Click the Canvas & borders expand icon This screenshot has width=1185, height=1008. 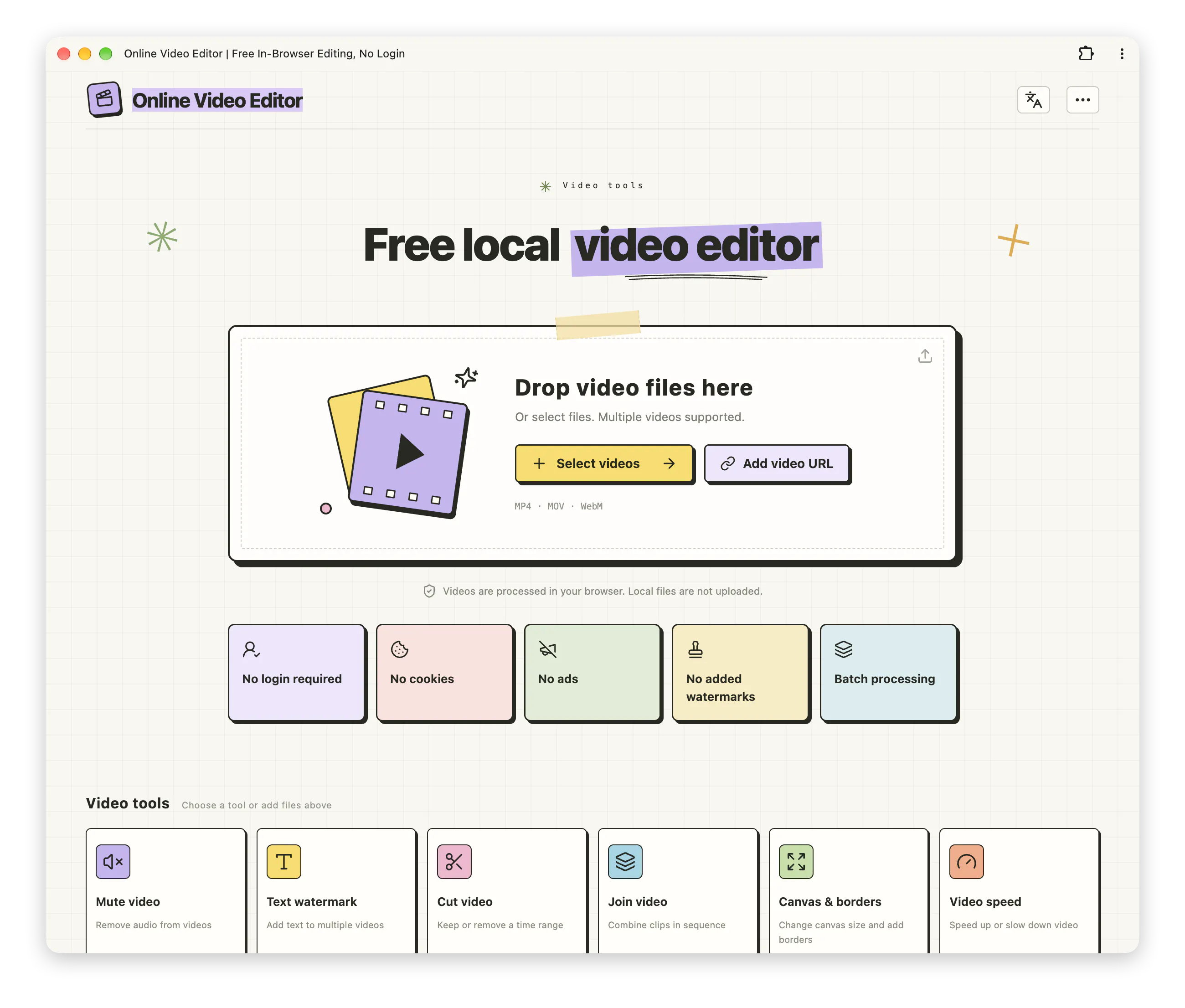(795, 861)
